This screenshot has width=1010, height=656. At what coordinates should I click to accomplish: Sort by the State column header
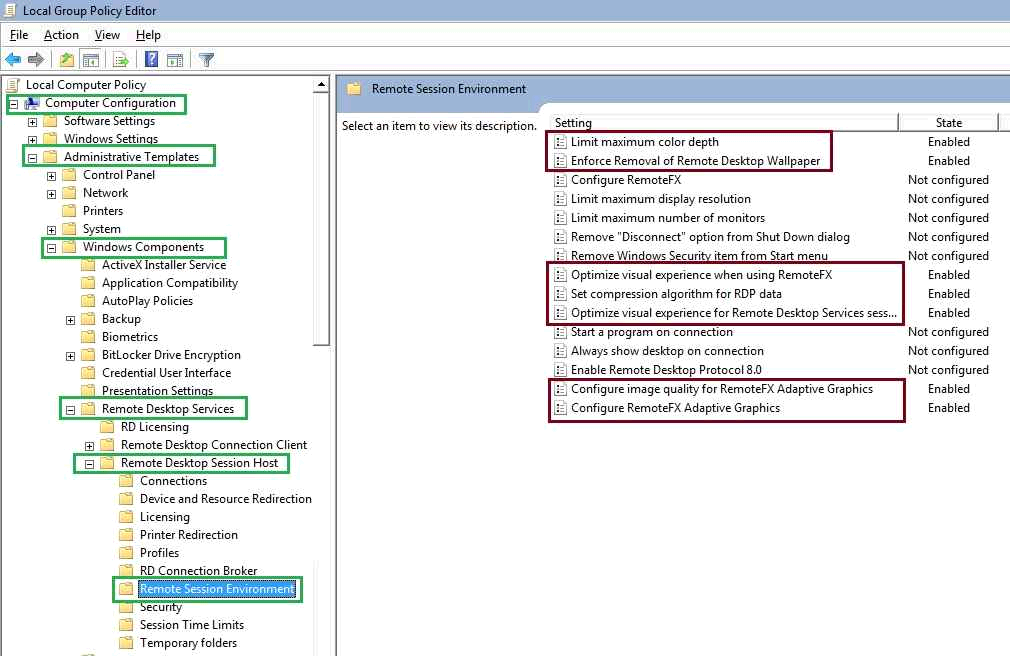948,122
